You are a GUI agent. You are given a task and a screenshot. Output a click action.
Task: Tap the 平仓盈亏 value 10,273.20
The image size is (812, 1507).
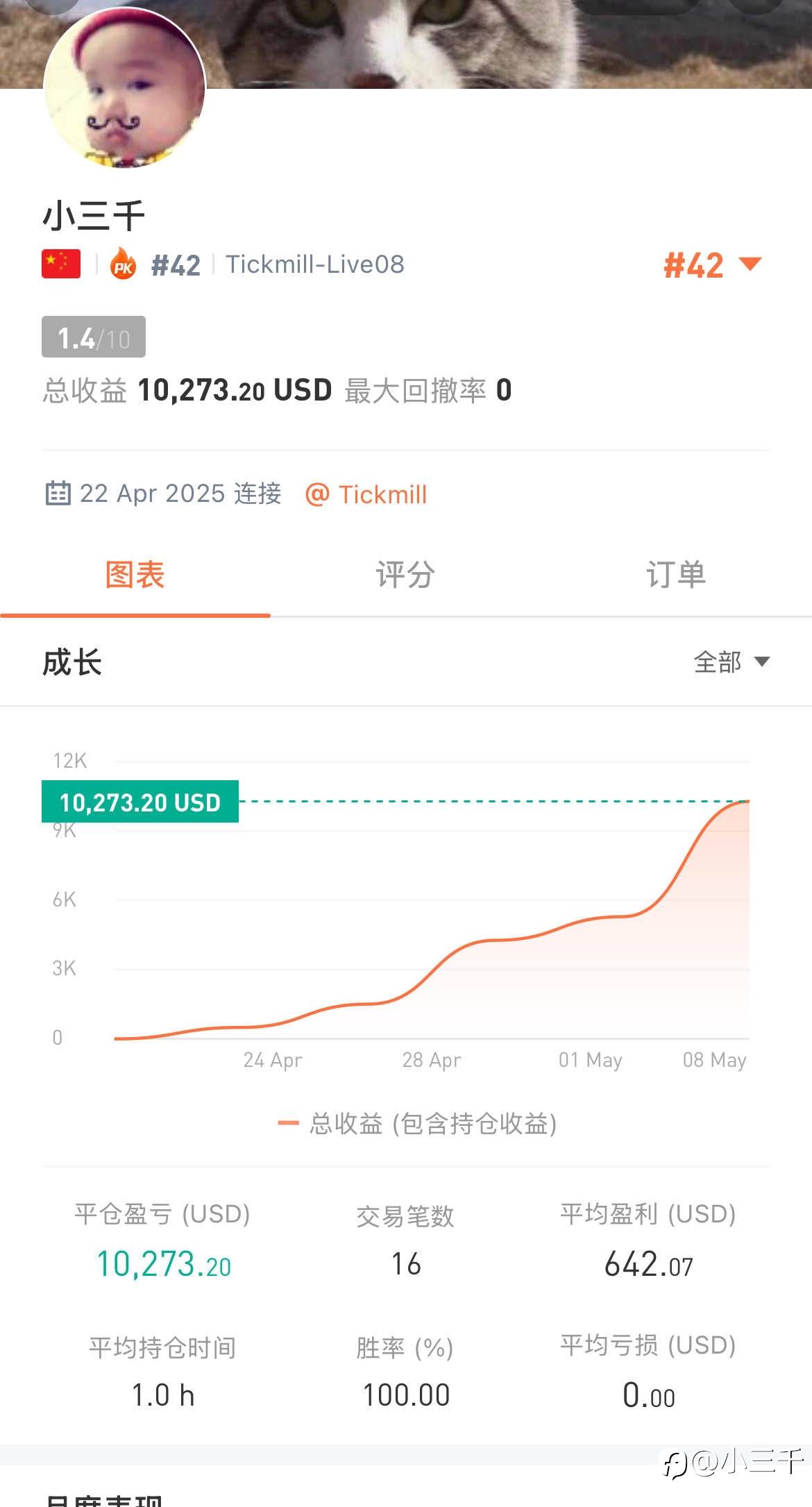[163, 1264]
